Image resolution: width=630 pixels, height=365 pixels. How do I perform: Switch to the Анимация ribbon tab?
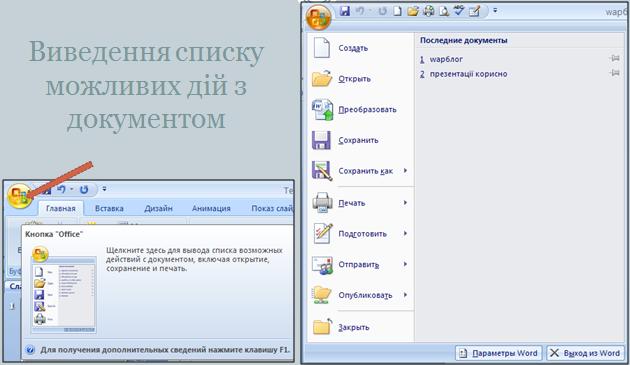point(211,208)
